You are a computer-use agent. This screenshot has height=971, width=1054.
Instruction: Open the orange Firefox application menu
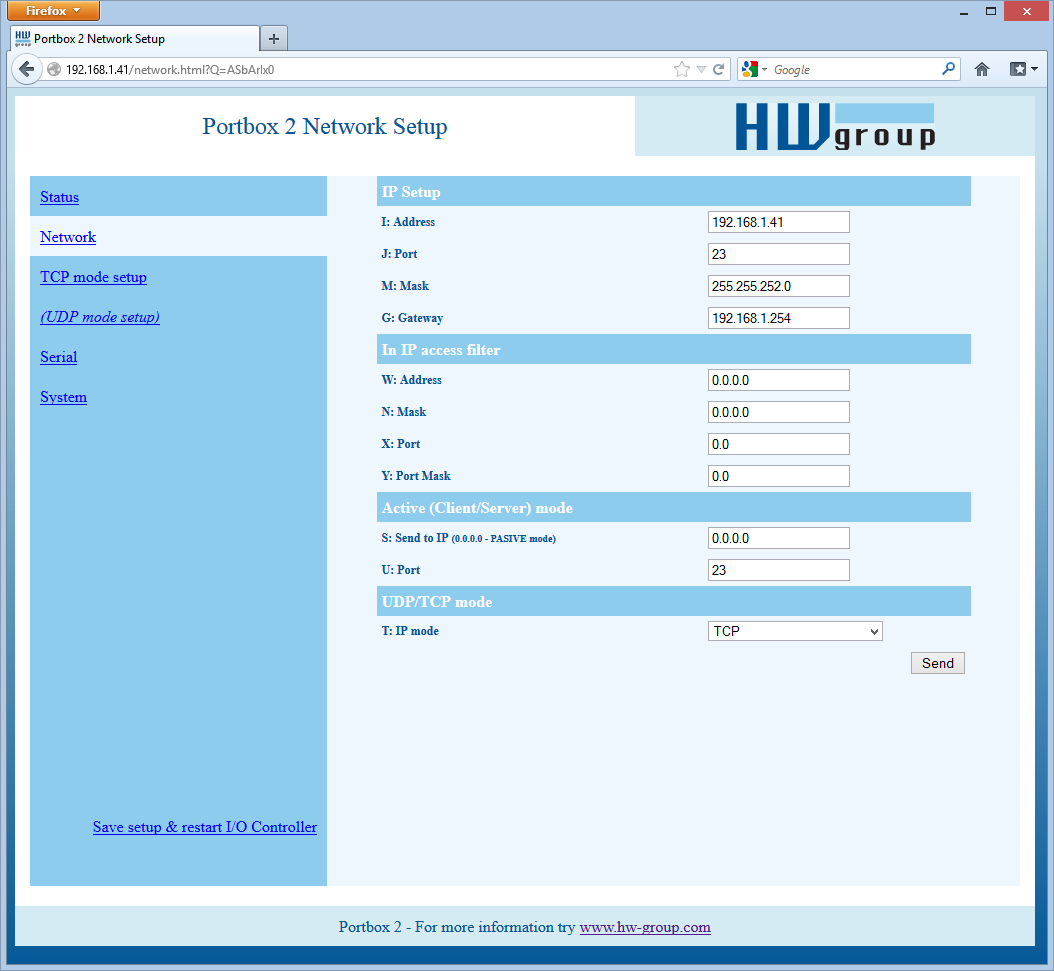(53, 11)
